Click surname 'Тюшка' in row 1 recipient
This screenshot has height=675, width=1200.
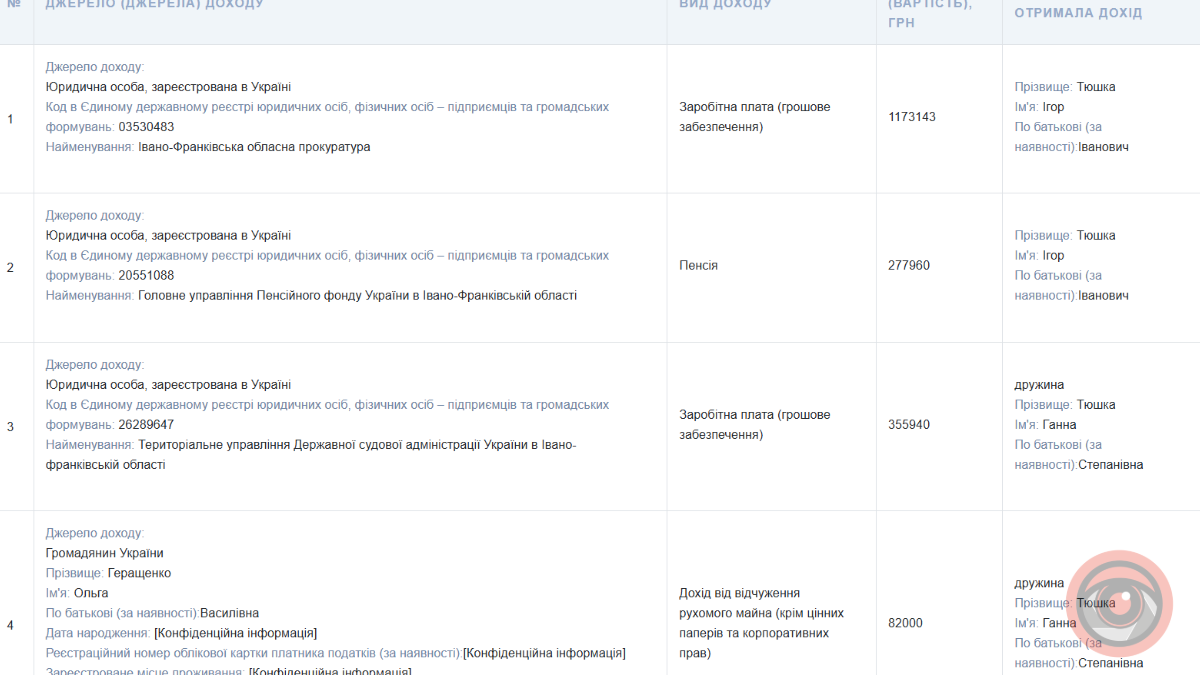click(x=1096, y=87)
